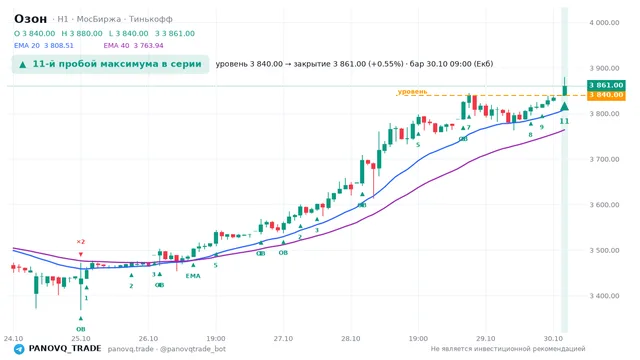
Task: Click the L 3 840.00 low value
Action: pos(129,33)
